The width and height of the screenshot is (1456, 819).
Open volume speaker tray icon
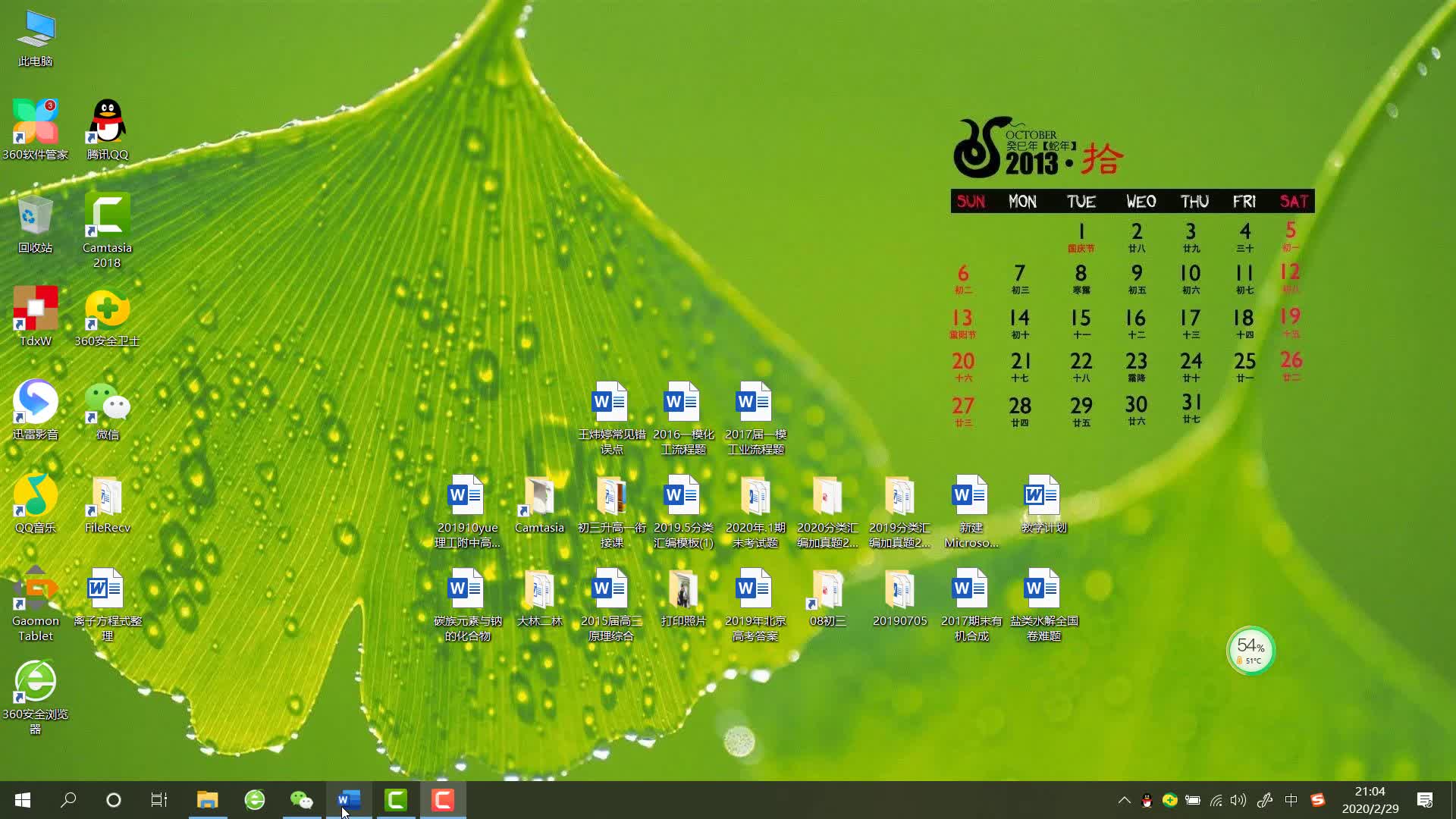point(1238,800)
